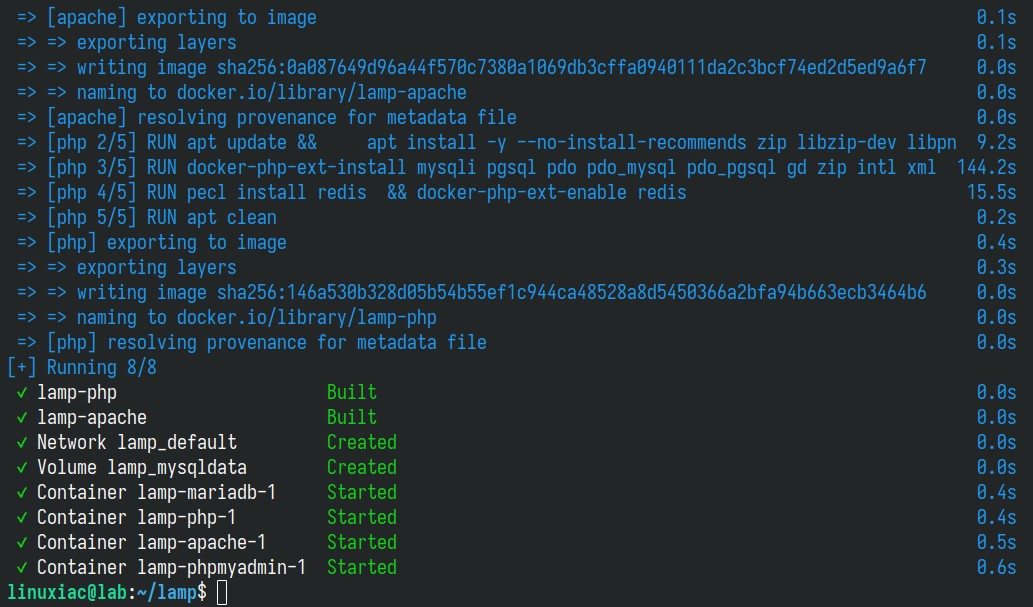Click the checkmark next to lamp-apache Built
Viewport: 1033px width, 607px height.
(21, 417)
